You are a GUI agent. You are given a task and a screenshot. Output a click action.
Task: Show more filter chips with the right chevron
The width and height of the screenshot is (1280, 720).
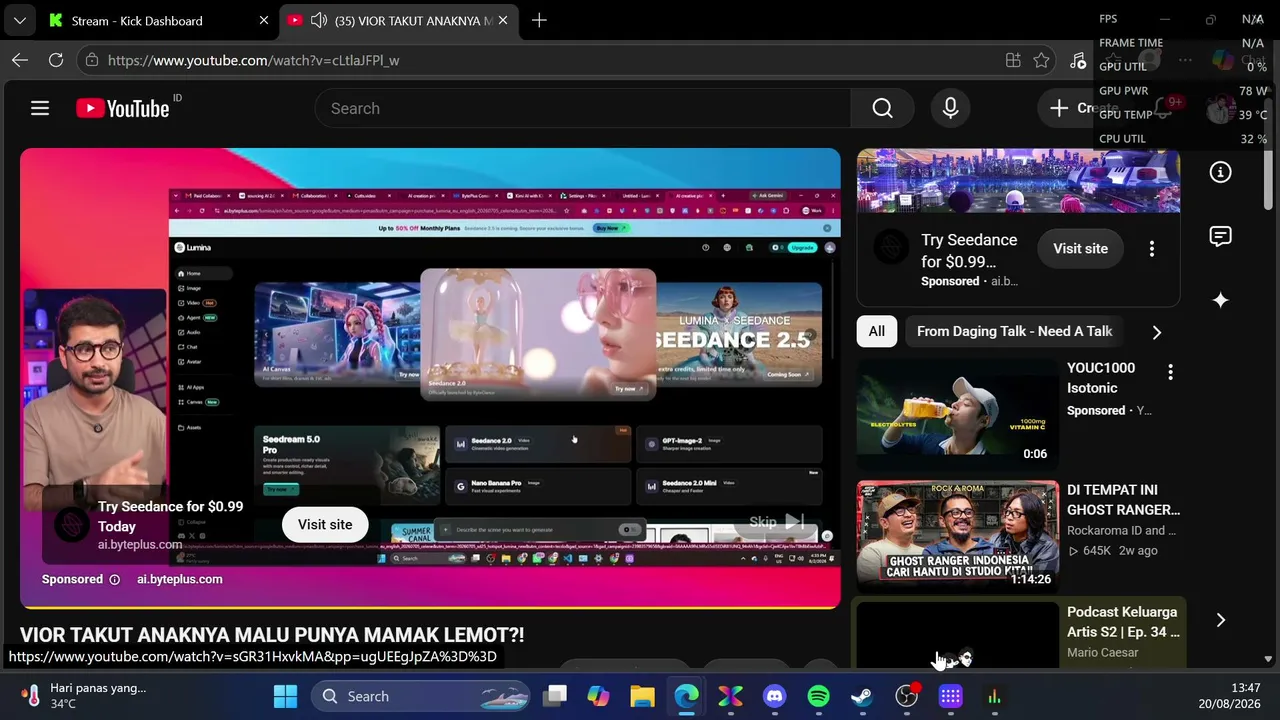click(1157, 332)
